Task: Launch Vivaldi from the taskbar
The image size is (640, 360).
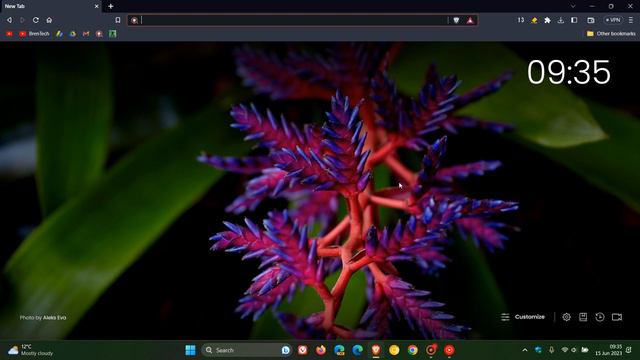Action: coord(302,350)
